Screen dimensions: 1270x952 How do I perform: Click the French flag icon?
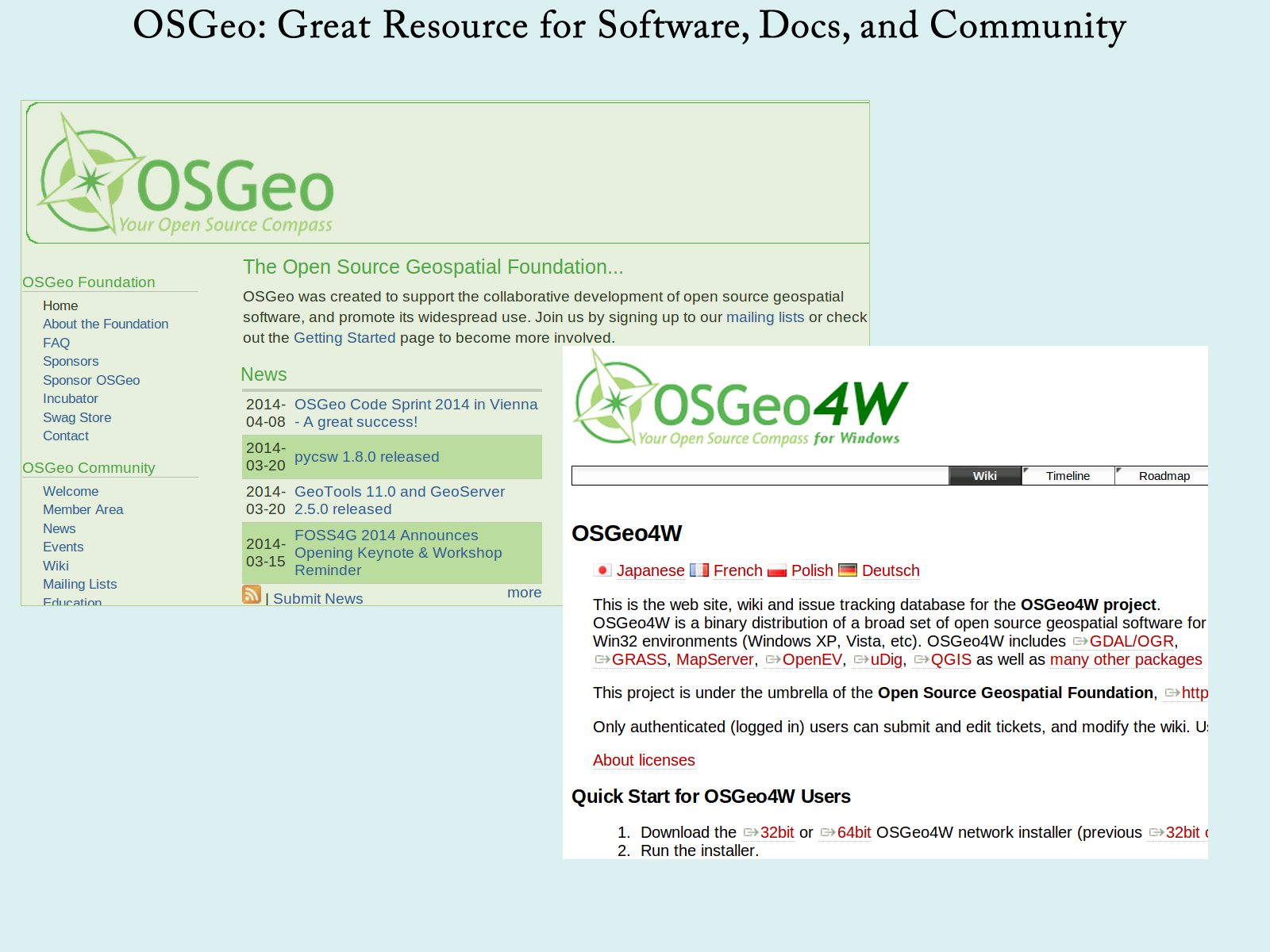(x=699, y=570)
